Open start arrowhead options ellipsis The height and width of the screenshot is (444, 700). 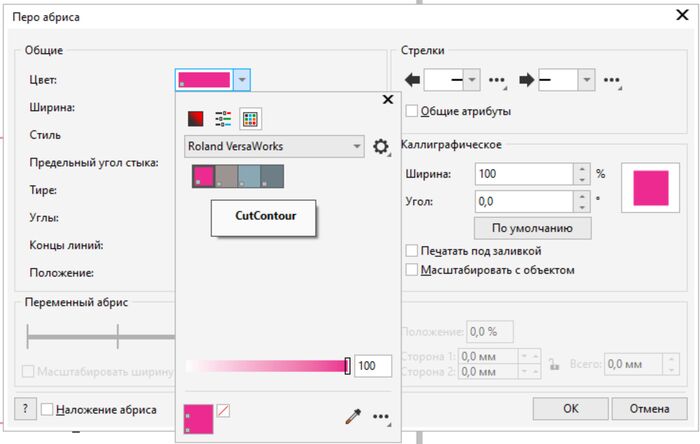coord(497,80)
